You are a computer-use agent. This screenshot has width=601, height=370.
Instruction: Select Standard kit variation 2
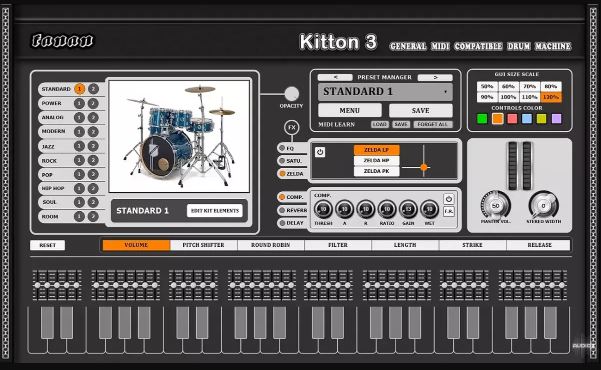93,89
